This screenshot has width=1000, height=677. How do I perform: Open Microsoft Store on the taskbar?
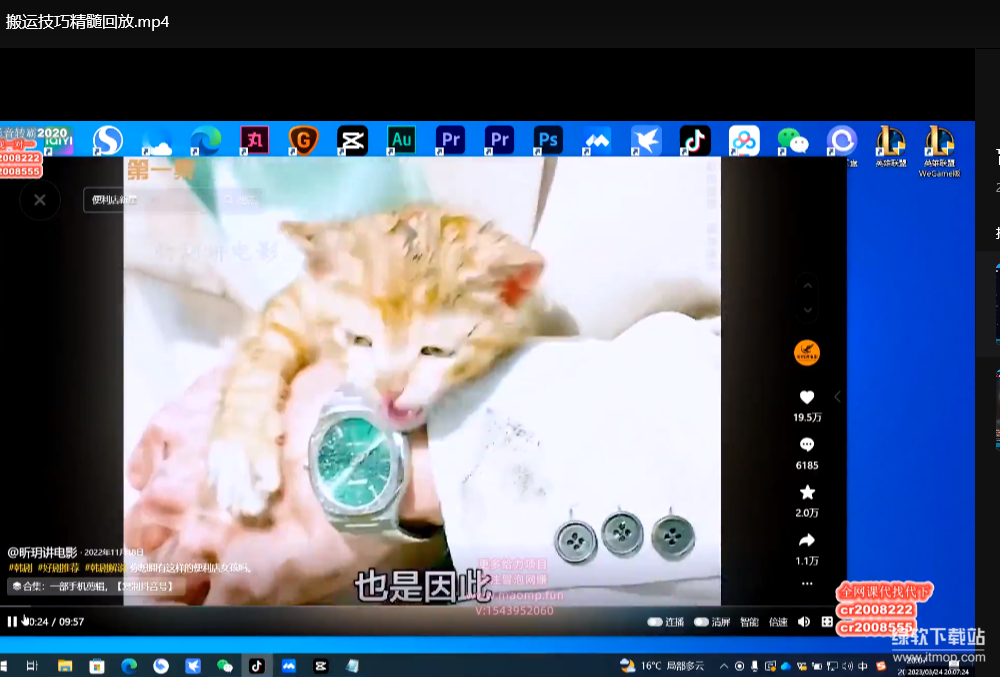97,666
